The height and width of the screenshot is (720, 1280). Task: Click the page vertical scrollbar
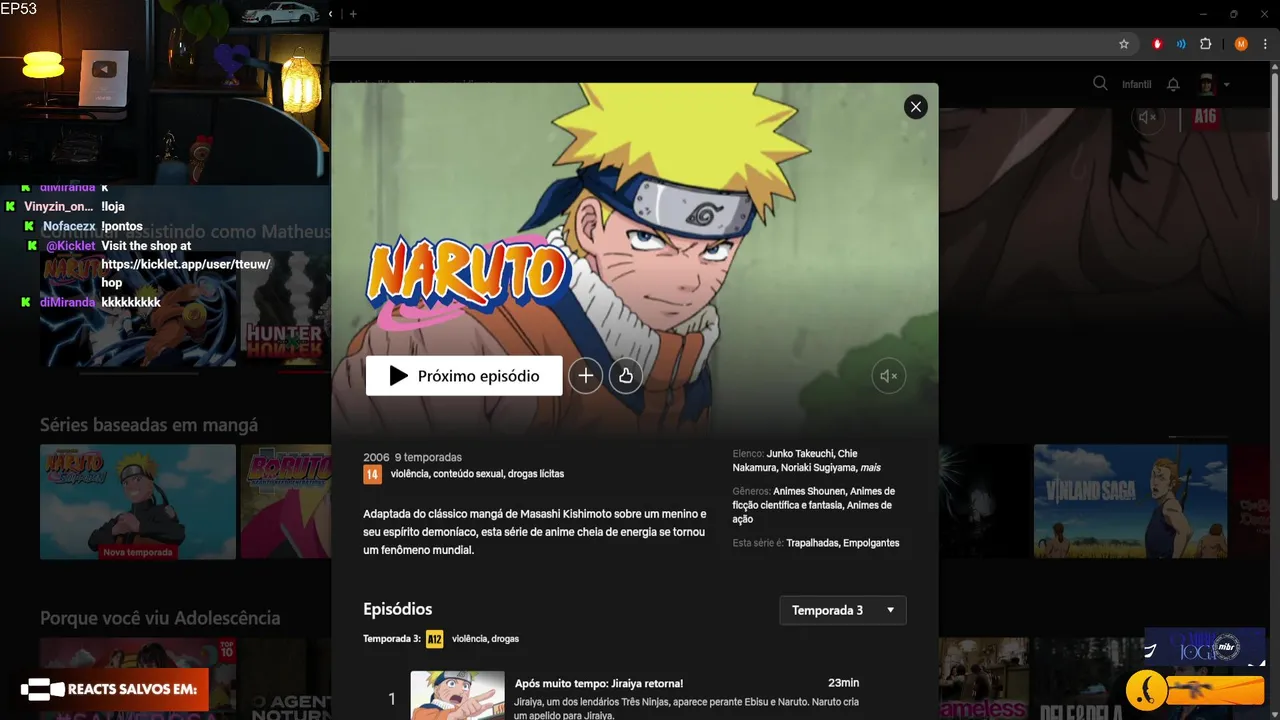[x=1274, y=135]
